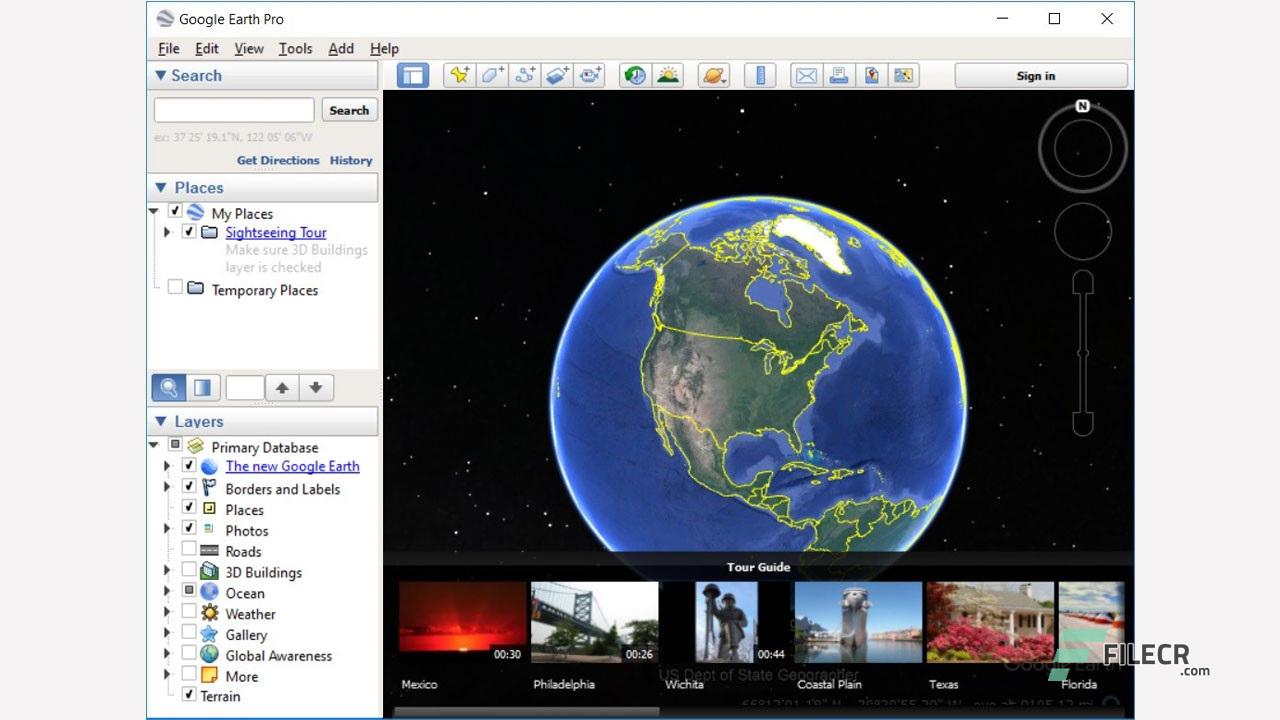This screenshot has height=720, width=1280.
Task: Check the Temporary Places checkbox
Action: pos(175,288)
